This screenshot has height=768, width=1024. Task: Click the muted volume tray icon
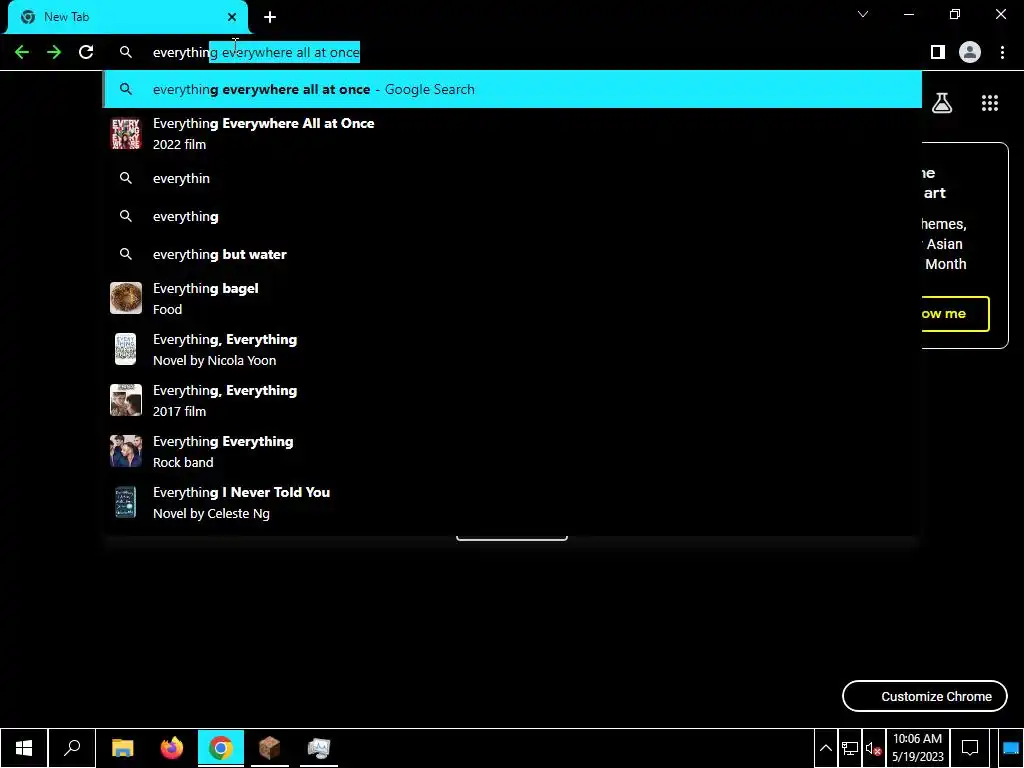click(x=873, y=748)
